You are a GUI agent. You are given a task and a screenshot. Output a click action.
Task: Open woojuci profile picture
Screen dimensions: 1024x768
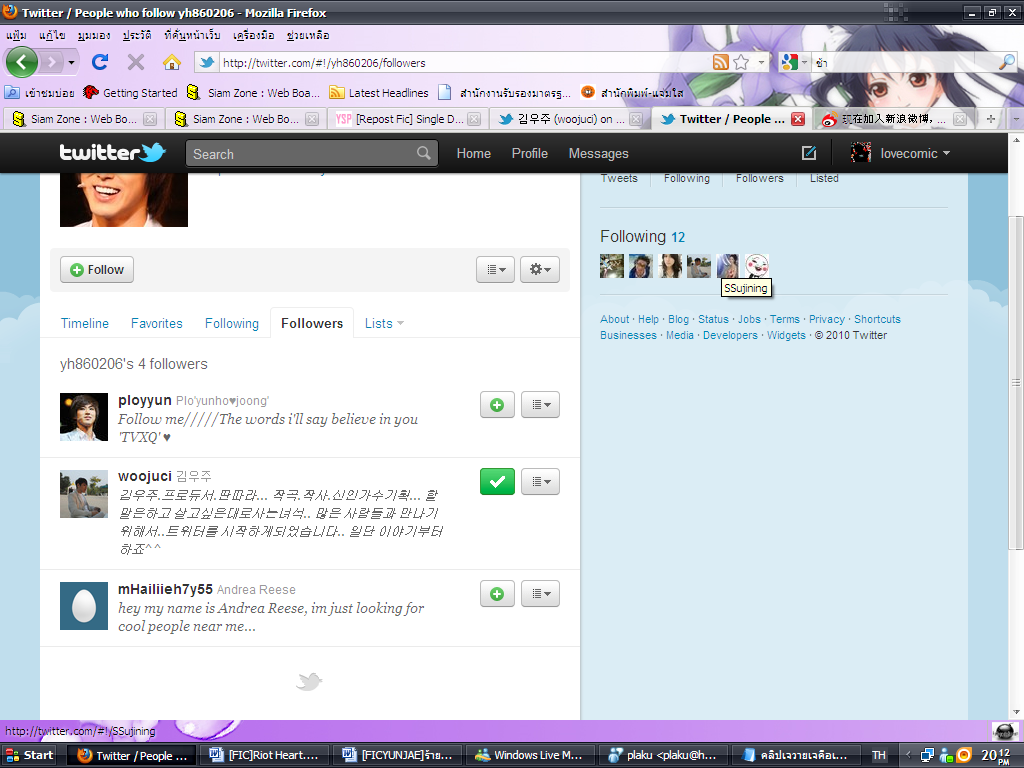84,494
